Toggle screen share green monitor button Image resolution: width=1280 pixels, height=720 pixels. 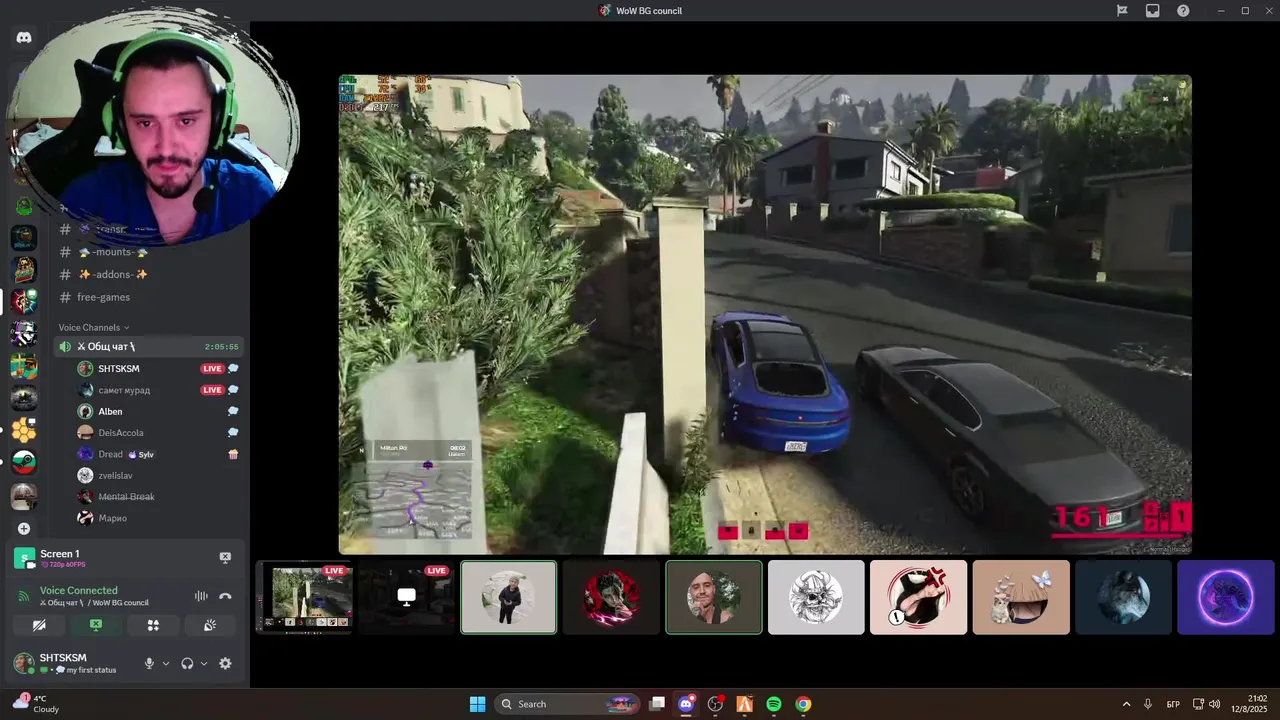(x=96, y=625)
